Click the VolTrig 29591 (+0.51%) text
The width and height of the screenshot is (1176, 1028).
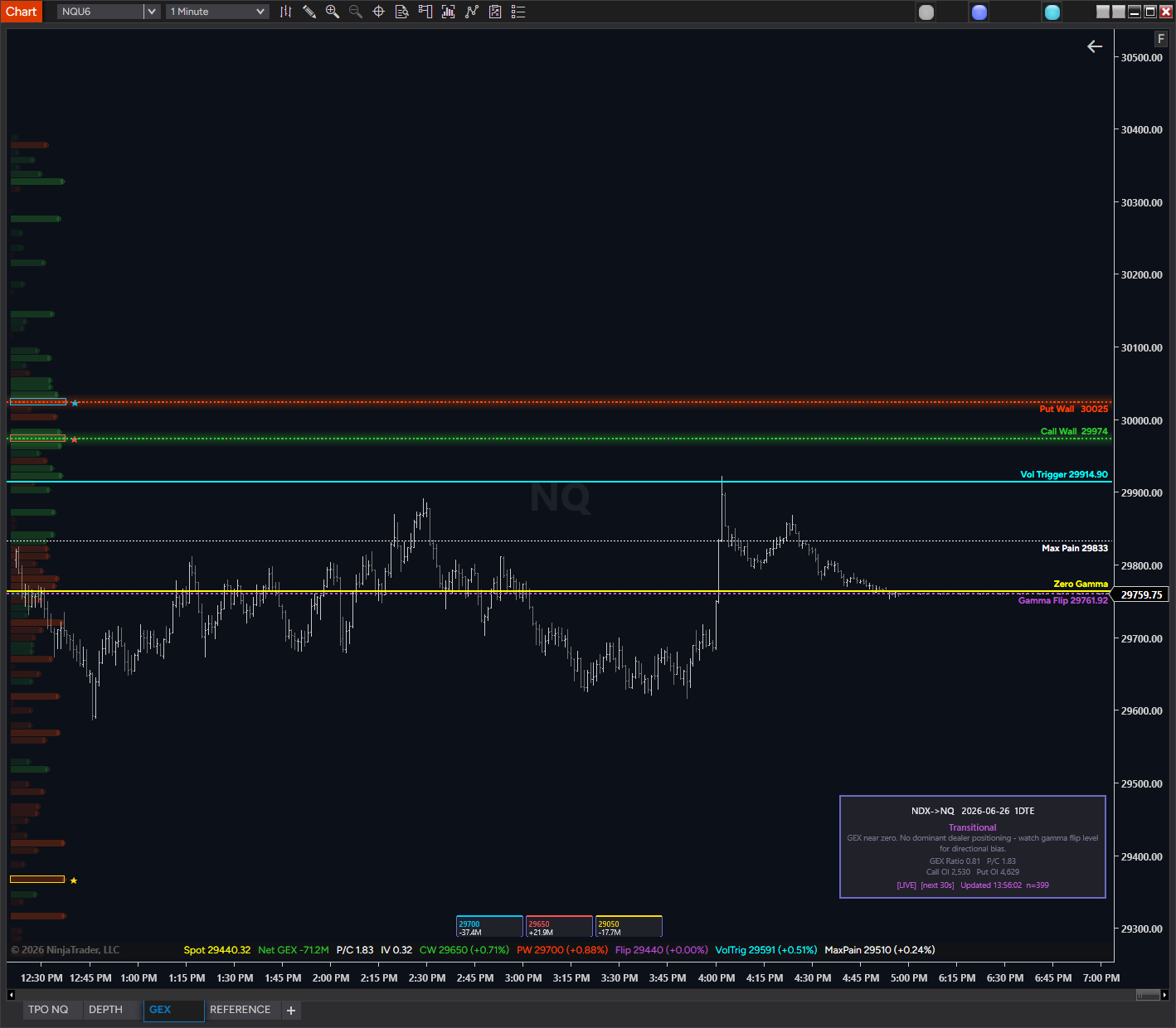[x=766, y=950]
